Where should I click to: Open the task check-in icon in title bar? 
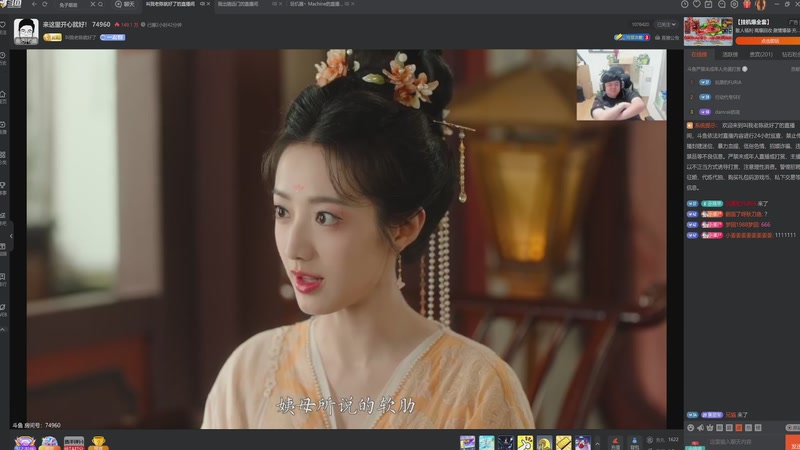tap(709, 4)
